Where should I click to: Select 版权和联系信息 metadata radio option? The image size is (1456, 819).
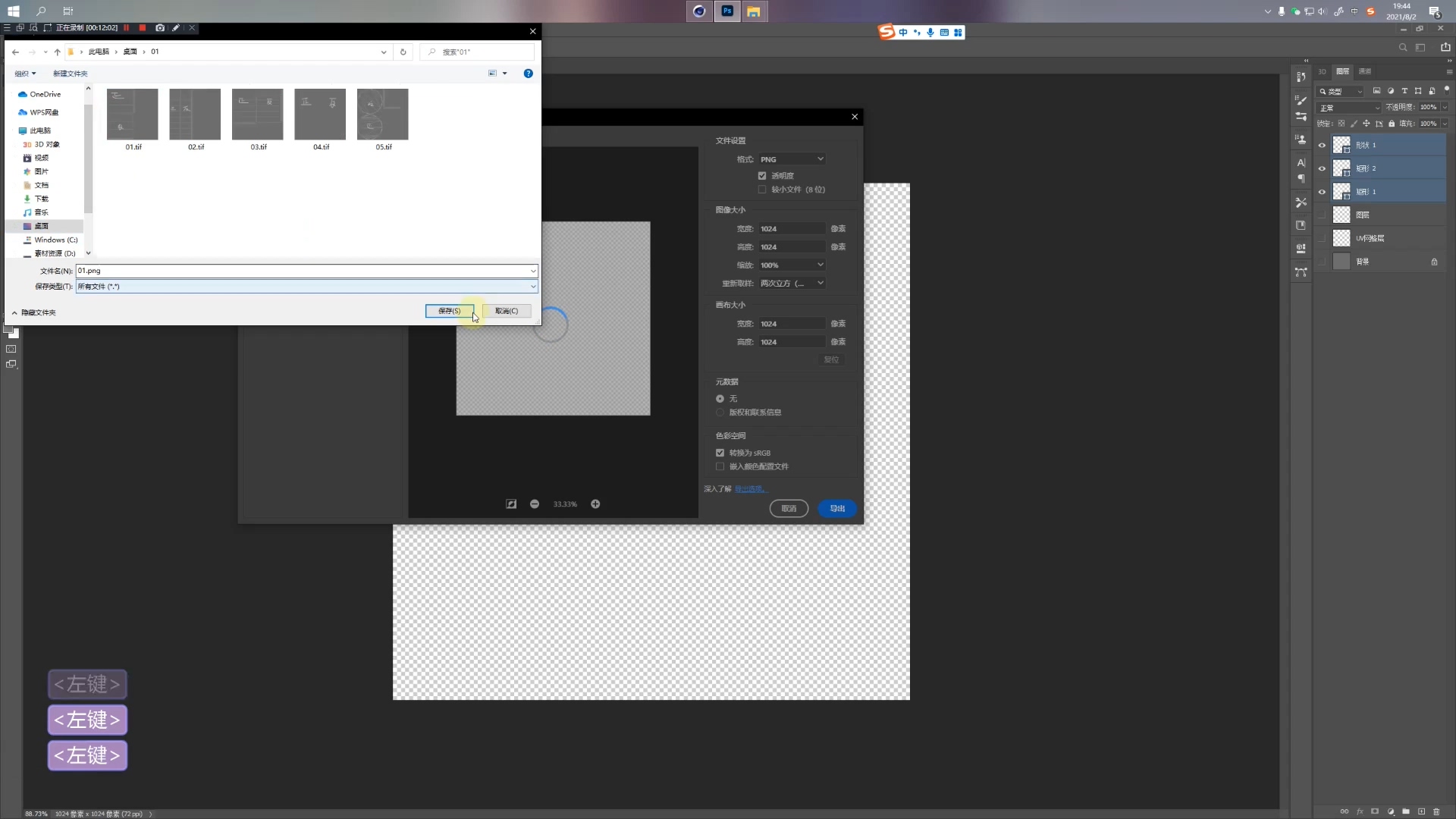pos(720,413)
